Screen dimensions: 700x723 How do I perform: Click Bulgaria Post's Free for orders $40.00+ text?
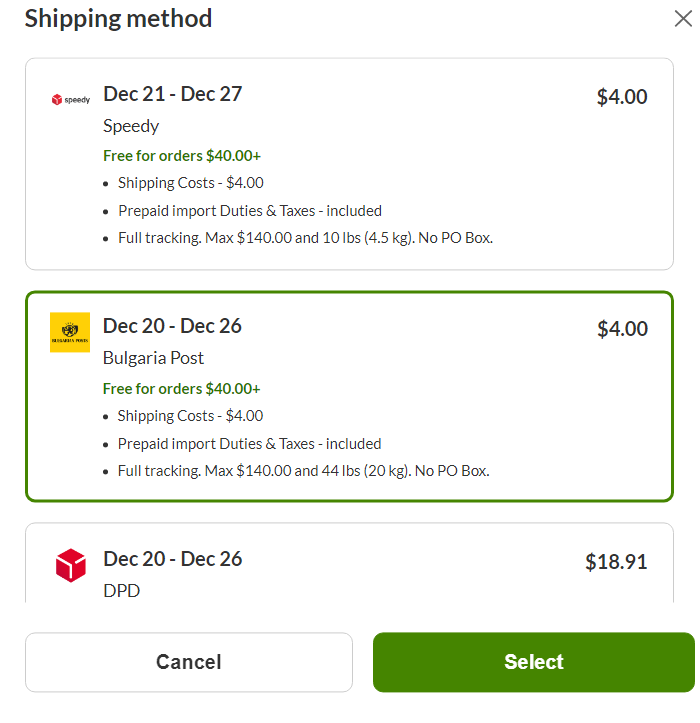pyautogui.click(x=182, y=389)
